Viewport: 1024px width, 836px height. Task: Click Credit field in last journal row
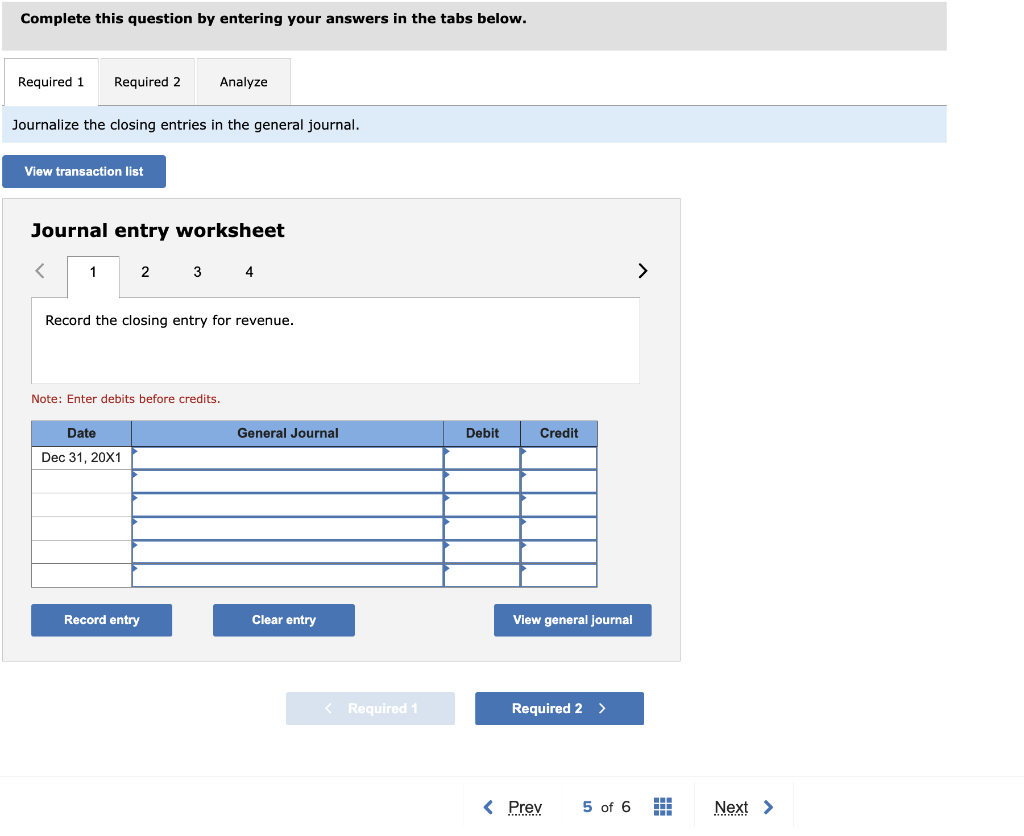point(559,575)
